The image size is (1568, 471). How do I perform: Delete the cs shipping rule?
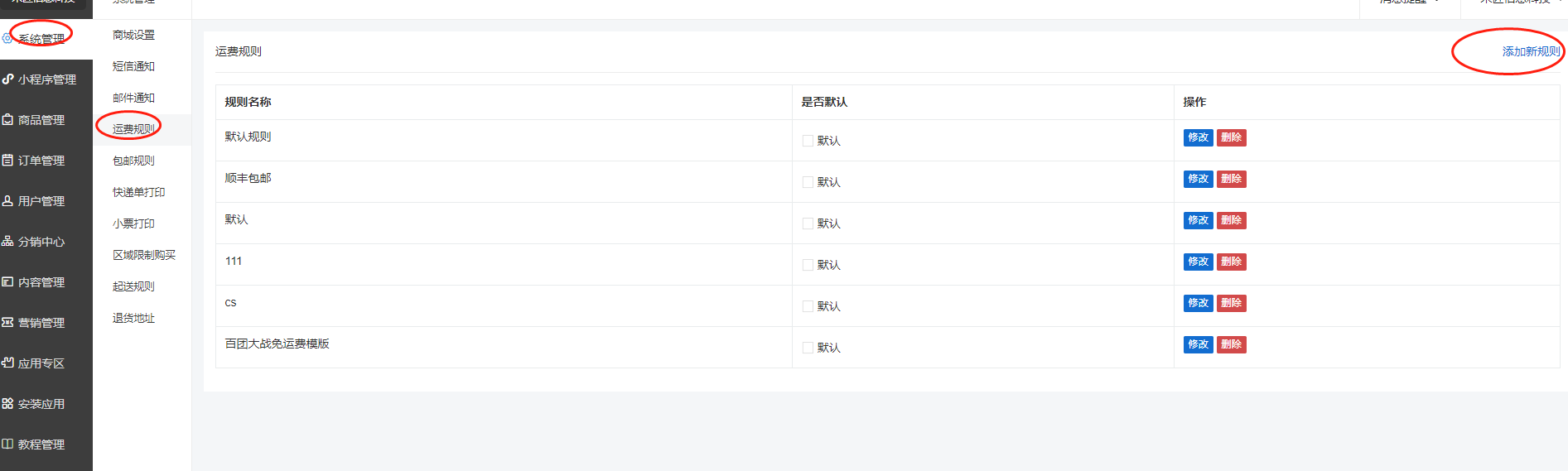pyautogui.click(x=1231, y=303)
